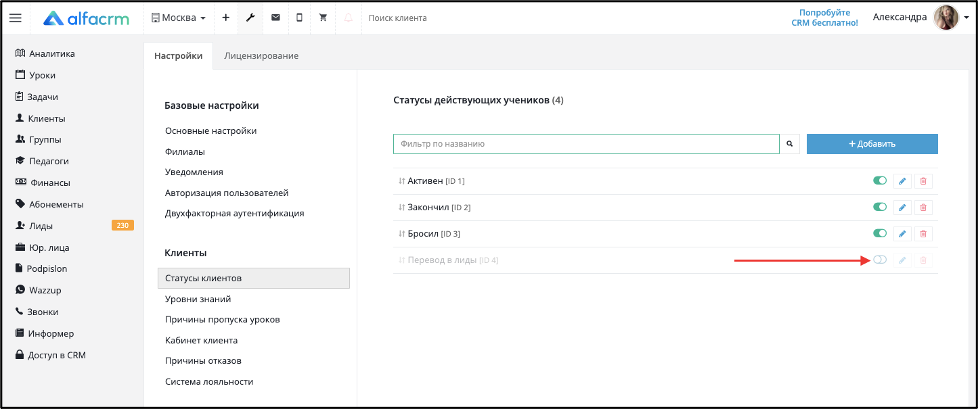Open Звонки in the sidebar

click(37, 311)
